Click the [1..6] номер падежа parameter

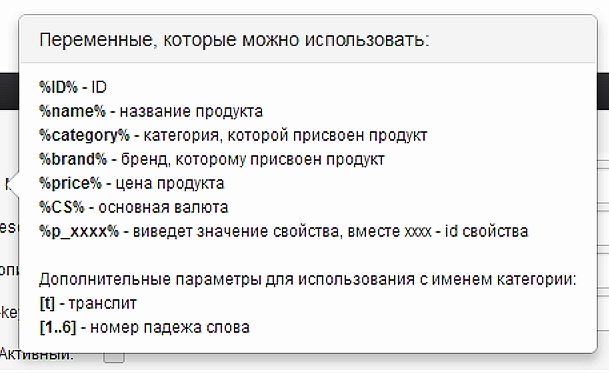coord(144,328)
